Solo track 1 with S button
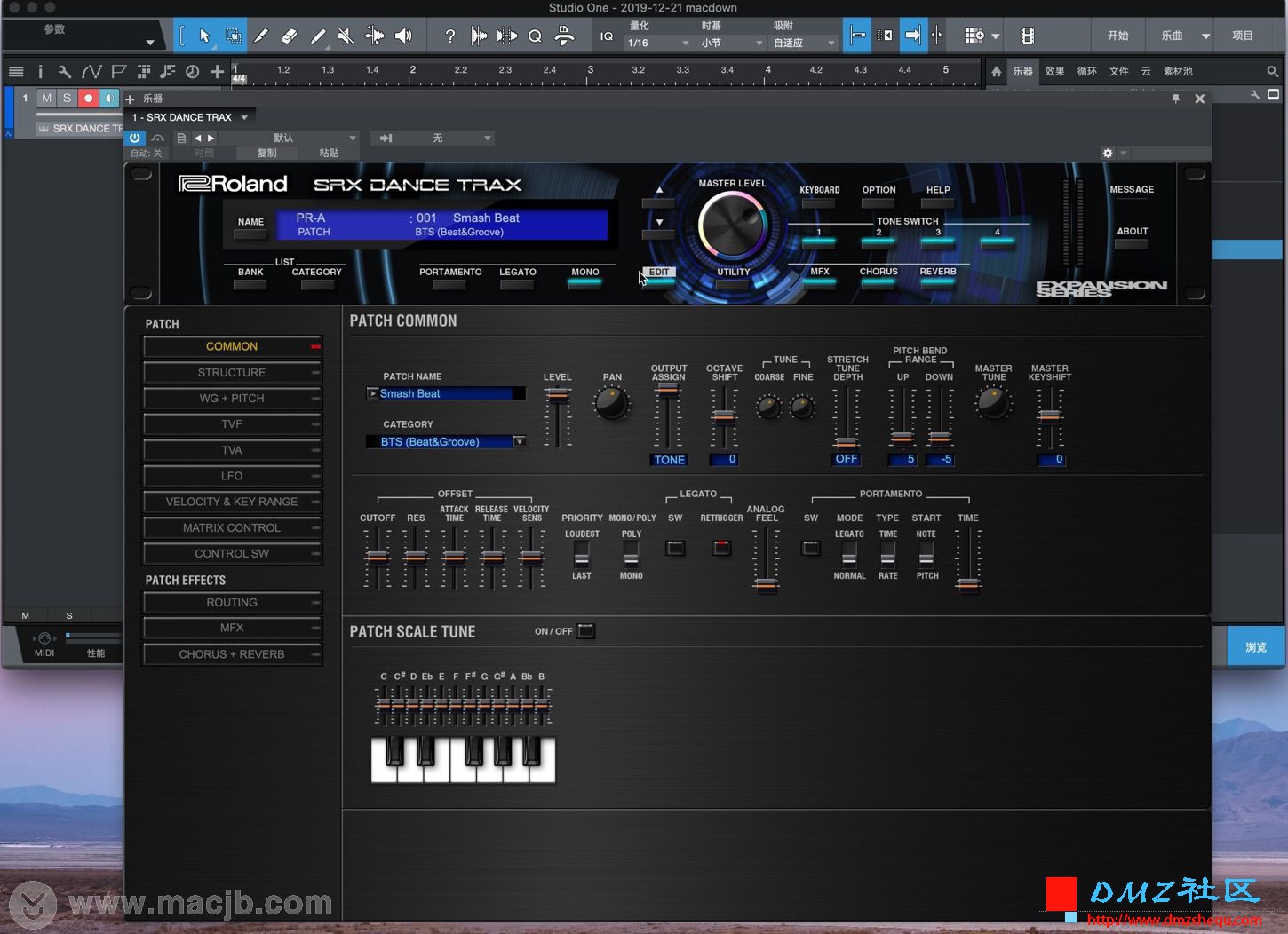The width and height of the screenshot is (1288, 934). pos(67,99)
